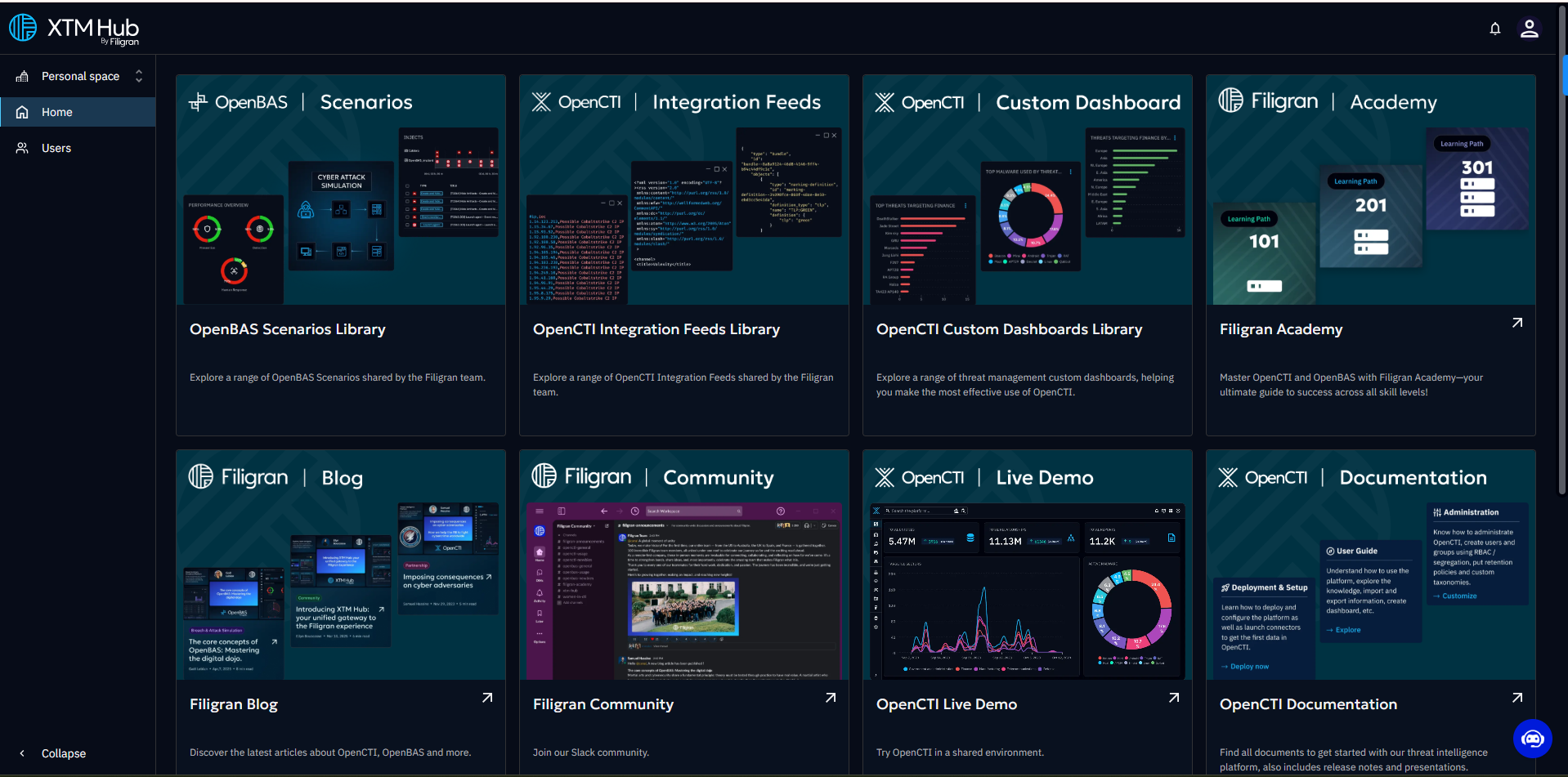
Task: Click 'Discover the latest articles' blog description
Action: coord(330,752)
